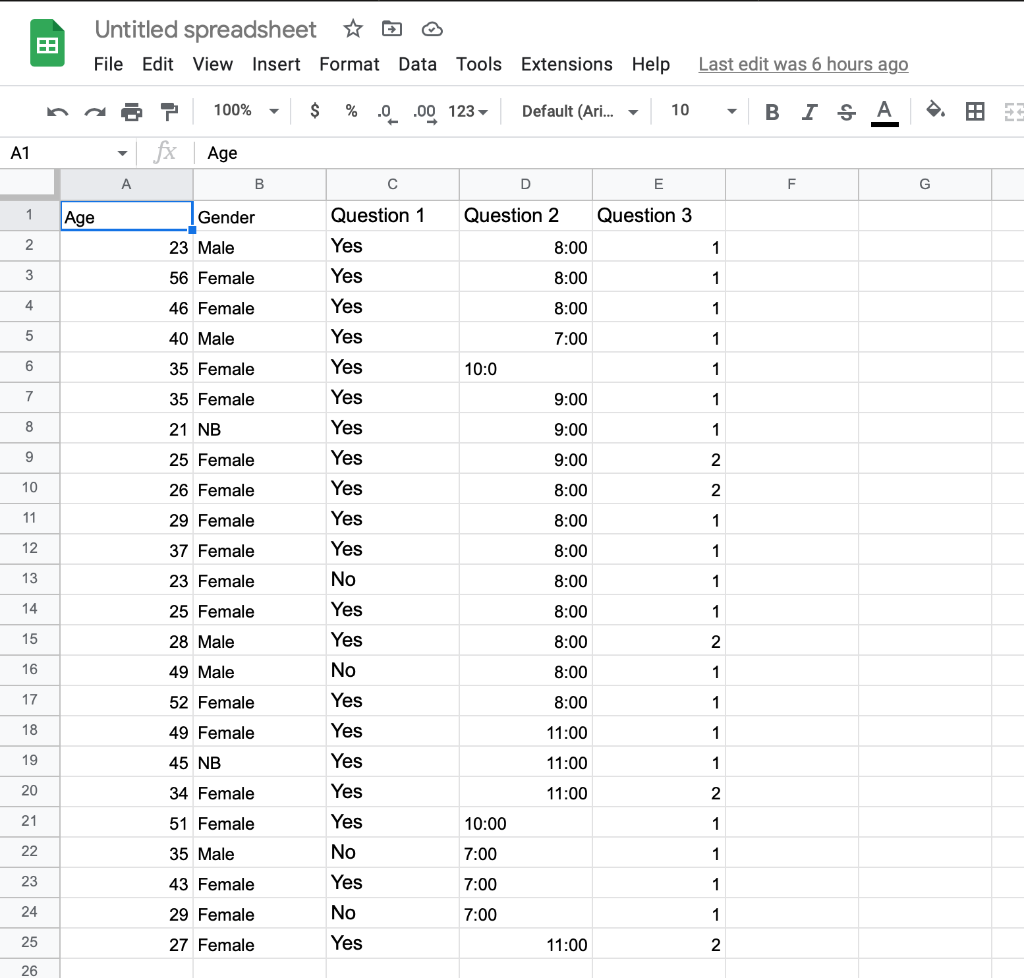
Task: Select row 13 header
Action: click(29, 578)
